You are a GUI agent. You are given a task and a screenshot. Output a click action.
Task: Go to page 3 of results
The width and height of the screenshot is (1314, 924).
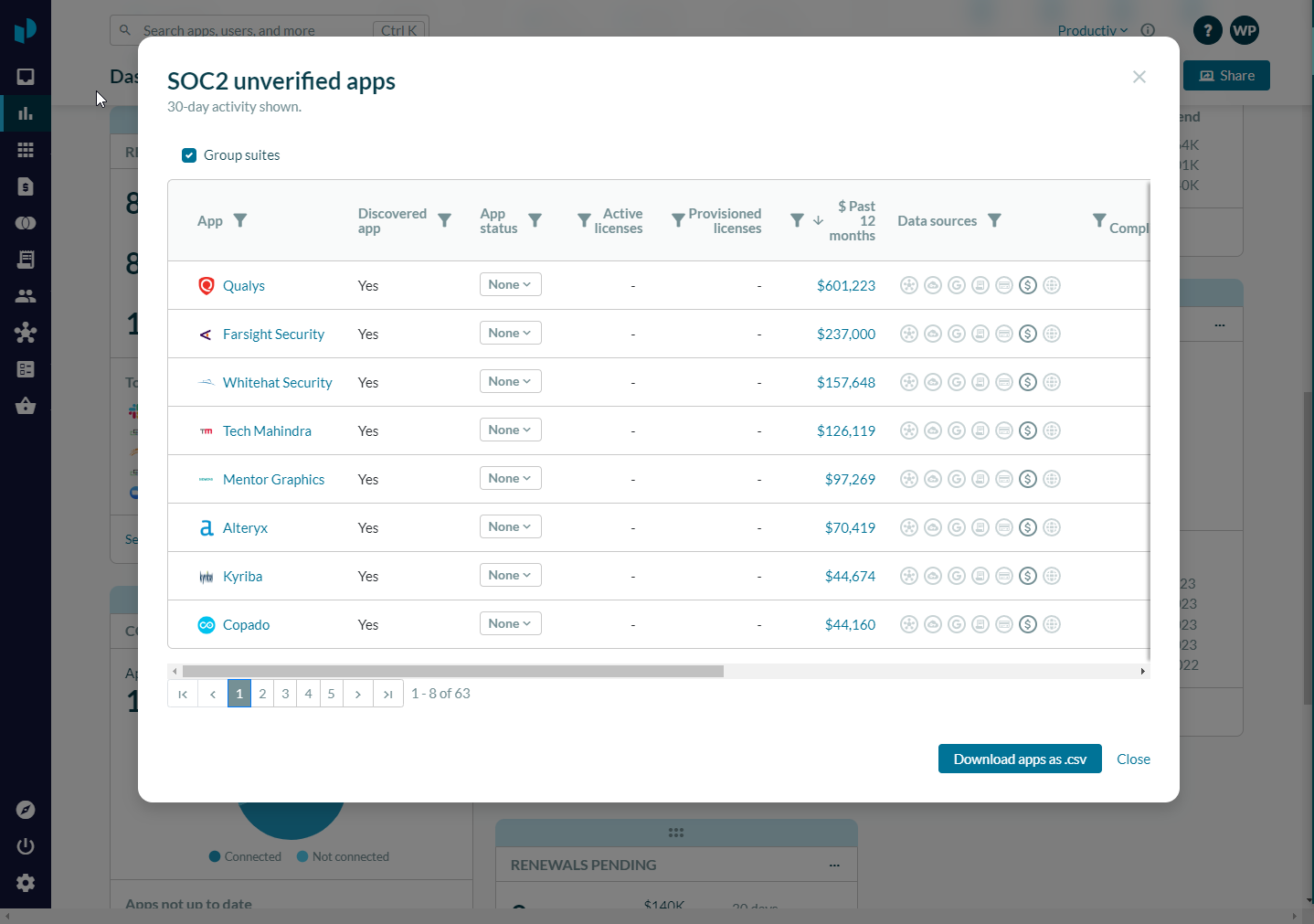click(285, 694)
